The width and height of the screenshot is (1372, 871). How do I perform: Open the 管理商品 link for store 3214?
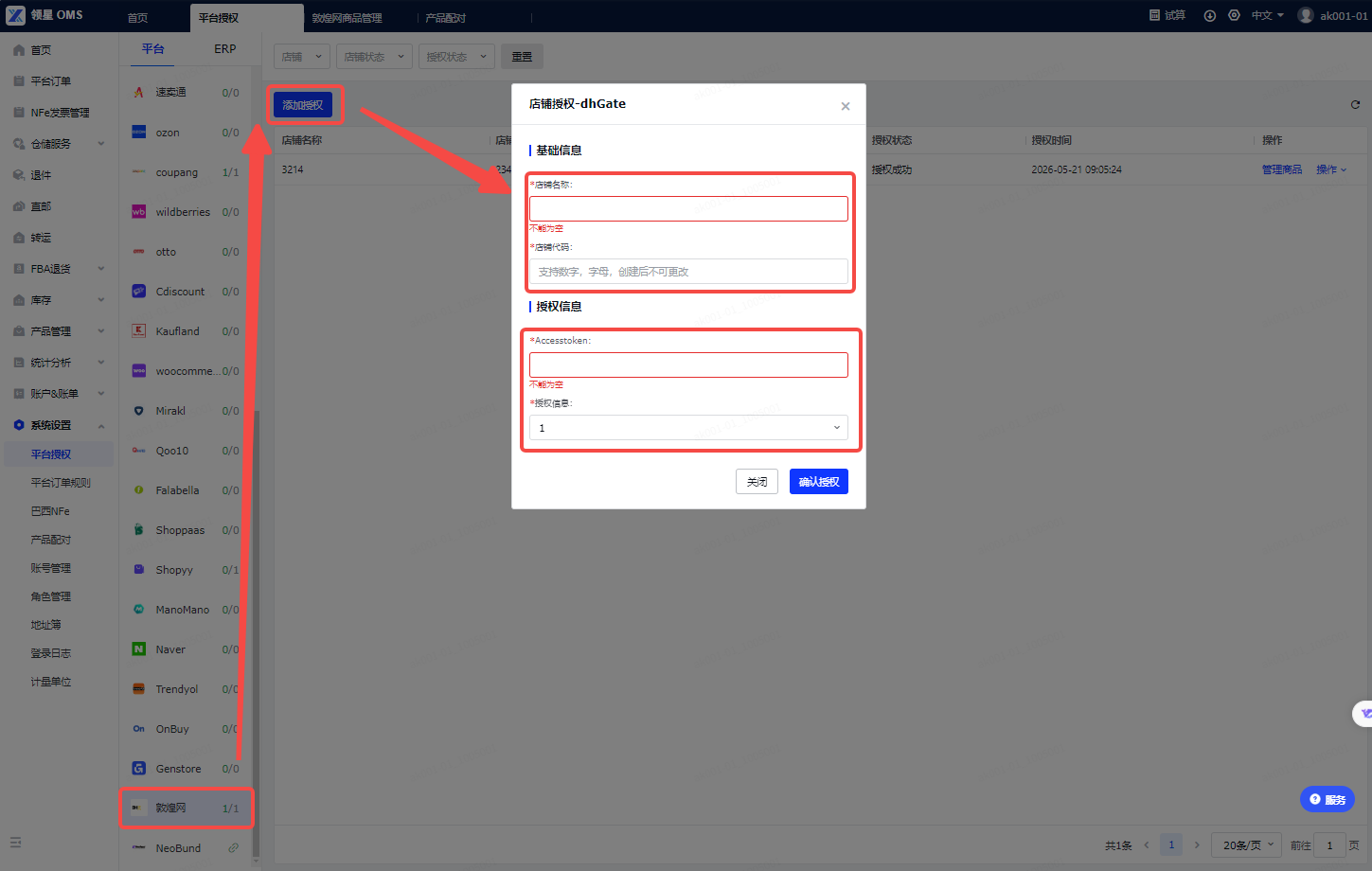click(1282, 169)
